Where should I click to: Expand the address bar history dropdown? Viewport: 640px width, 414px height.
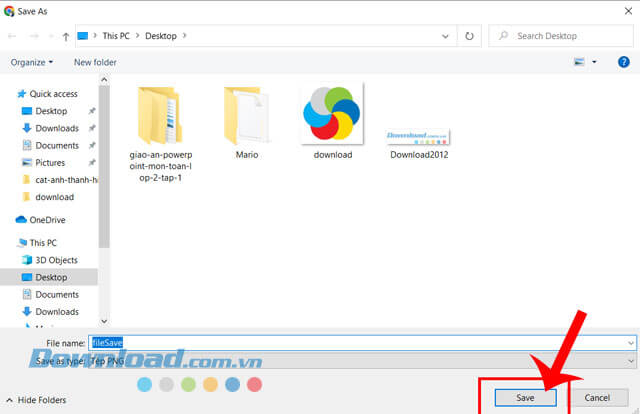point(445,36)
